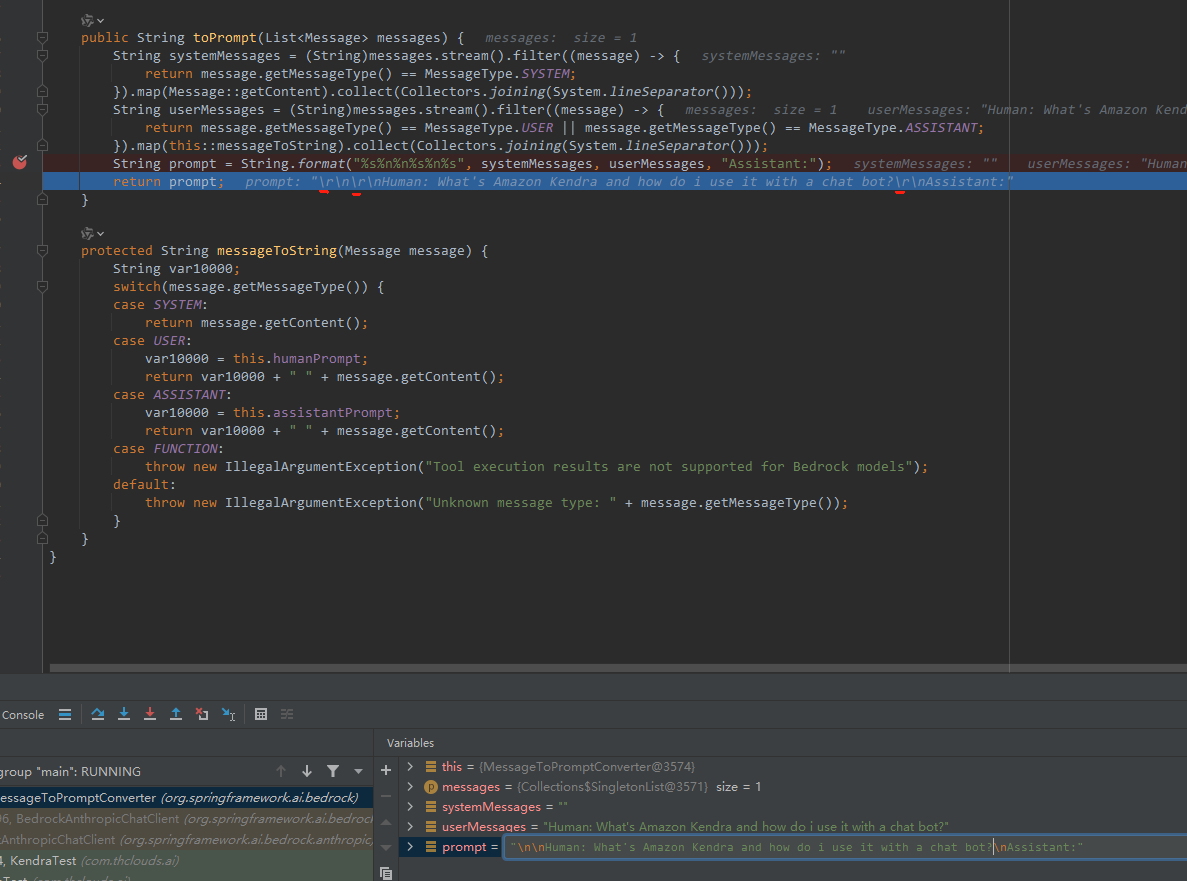The image size is (1187, 881).
Task: Click the field icon beside systemMessages variable
Action: point(431,807)
